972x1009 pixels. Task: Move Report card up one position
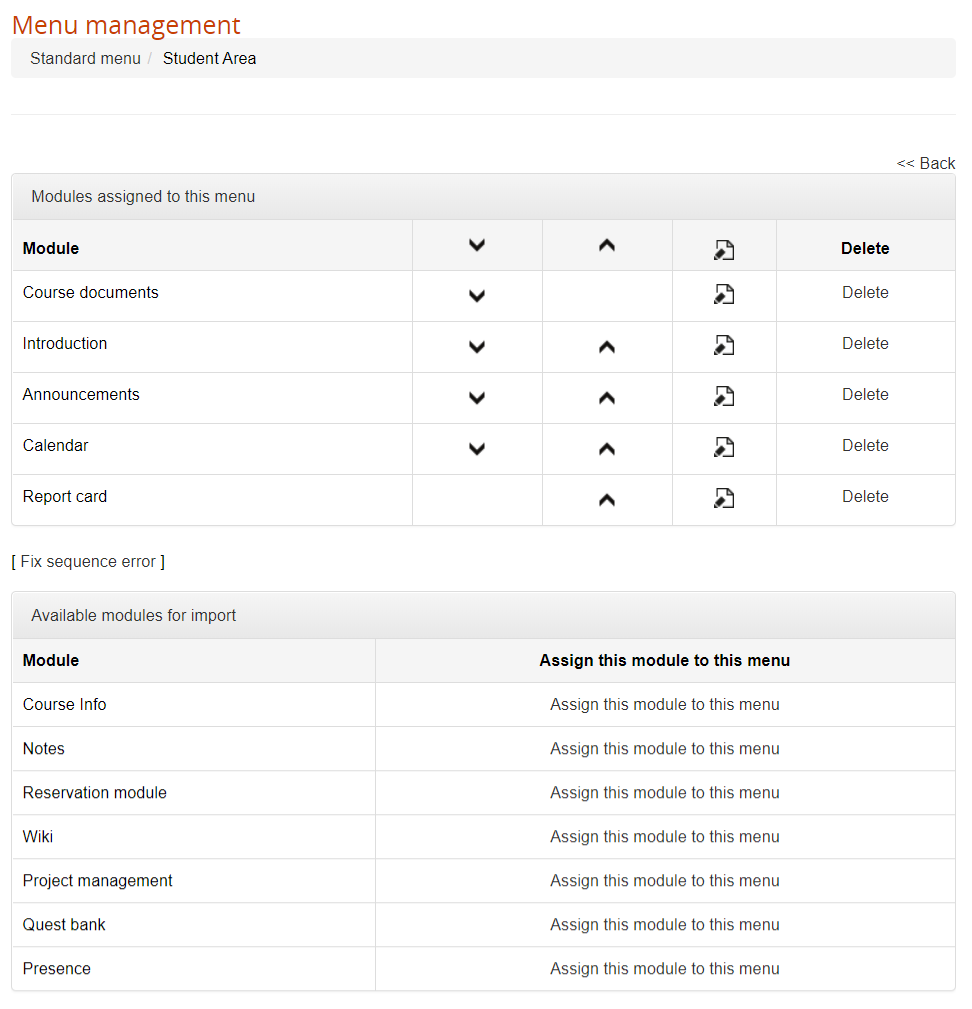[607, 497]
